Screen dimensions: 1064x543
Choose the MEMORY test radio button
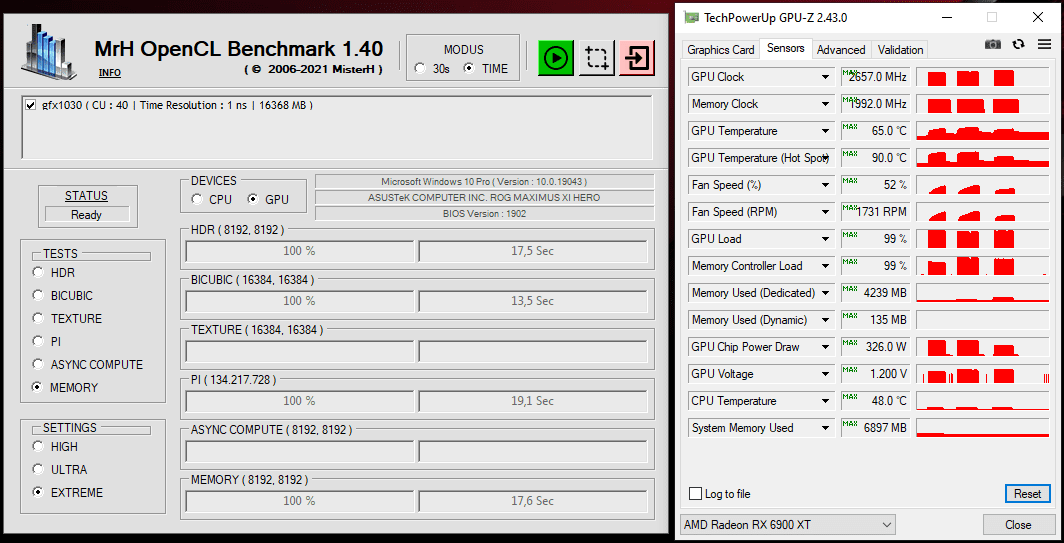[x=38, y=388]
